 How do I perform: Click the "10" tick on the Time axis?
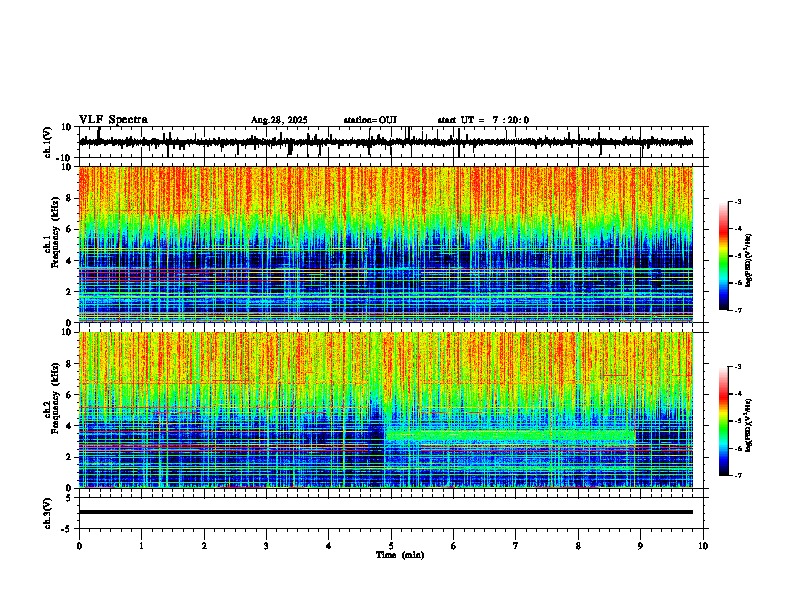703,546
